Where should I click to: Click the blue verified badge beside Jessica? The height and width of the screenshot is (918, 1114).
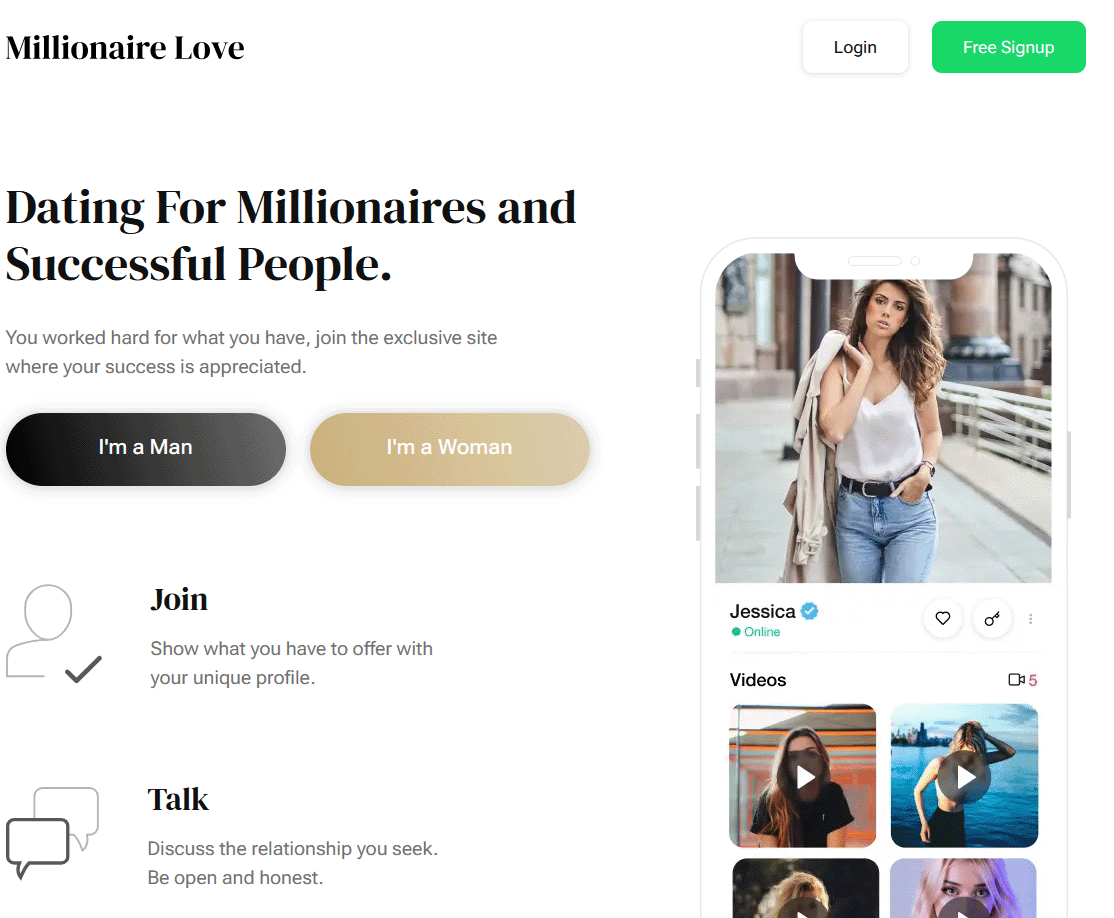point(809,610)
